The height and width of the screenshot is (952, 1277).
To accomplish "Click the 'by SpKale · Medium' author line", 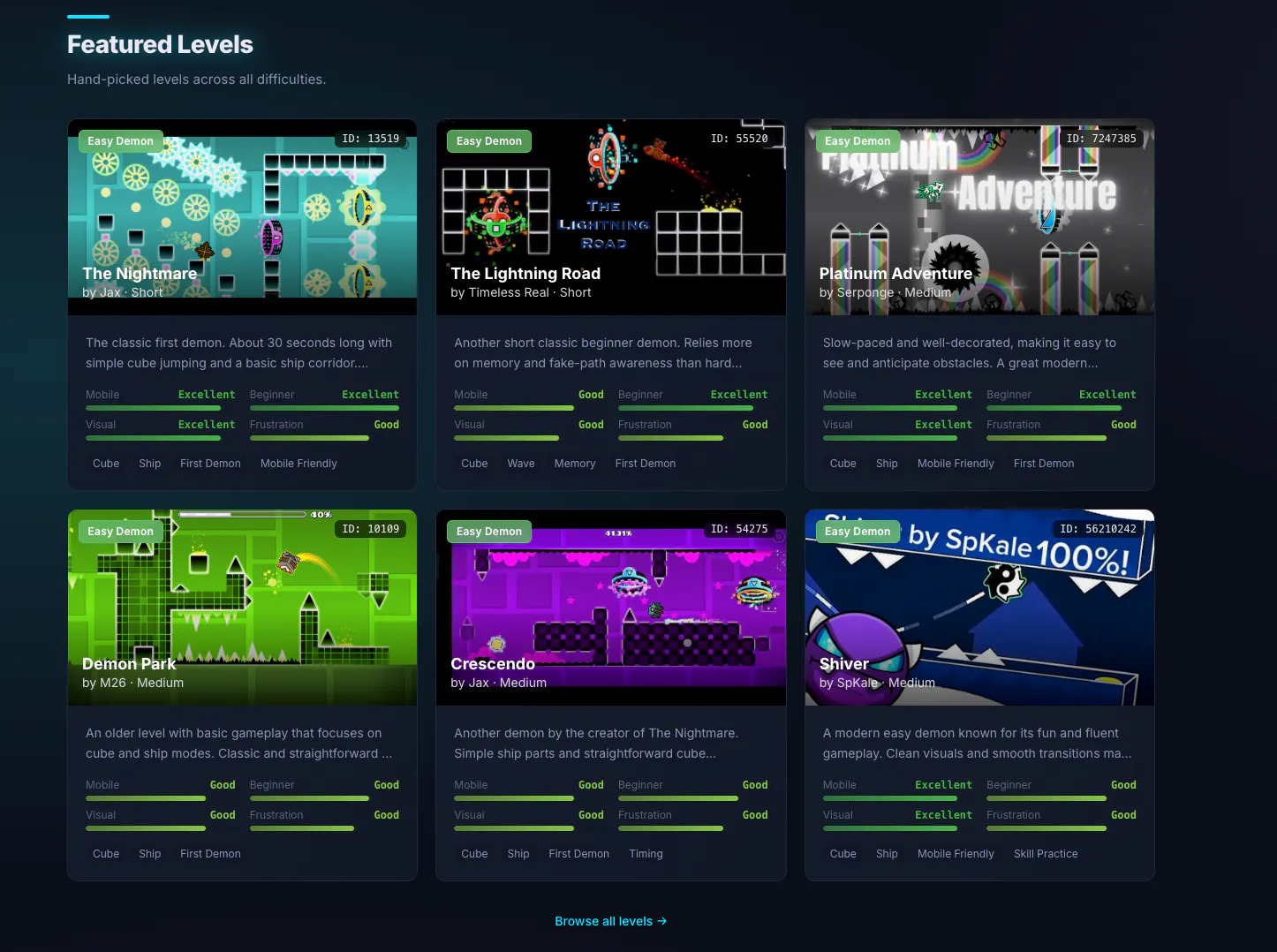I will coord(877,683).
